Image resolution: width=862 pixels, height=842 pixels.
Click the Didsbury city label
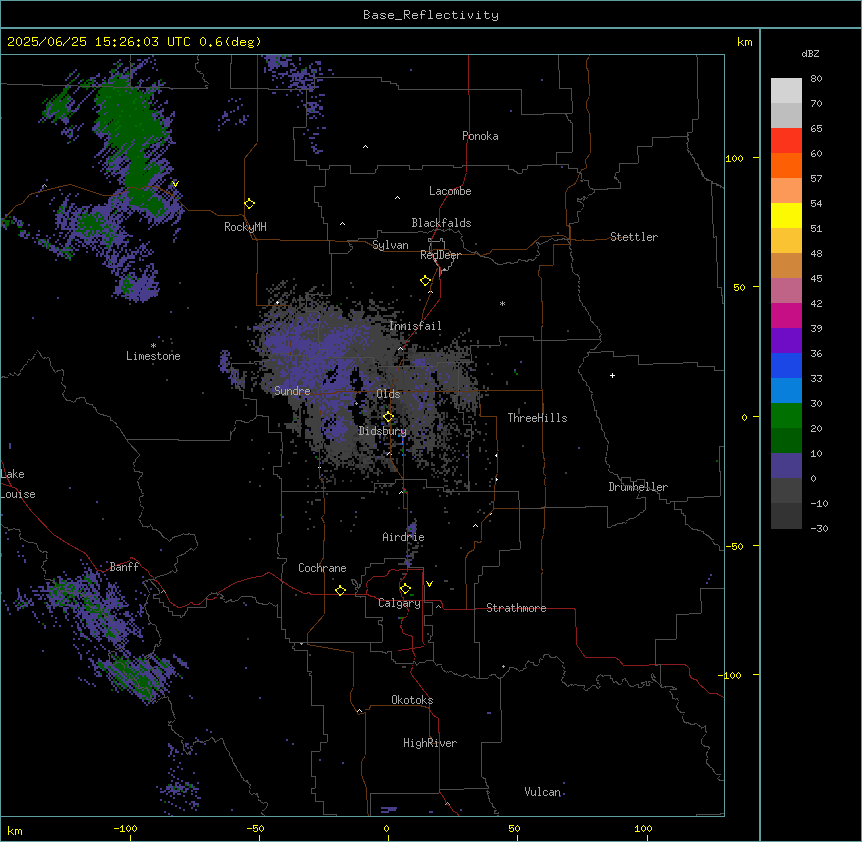[x=383, y=431]
